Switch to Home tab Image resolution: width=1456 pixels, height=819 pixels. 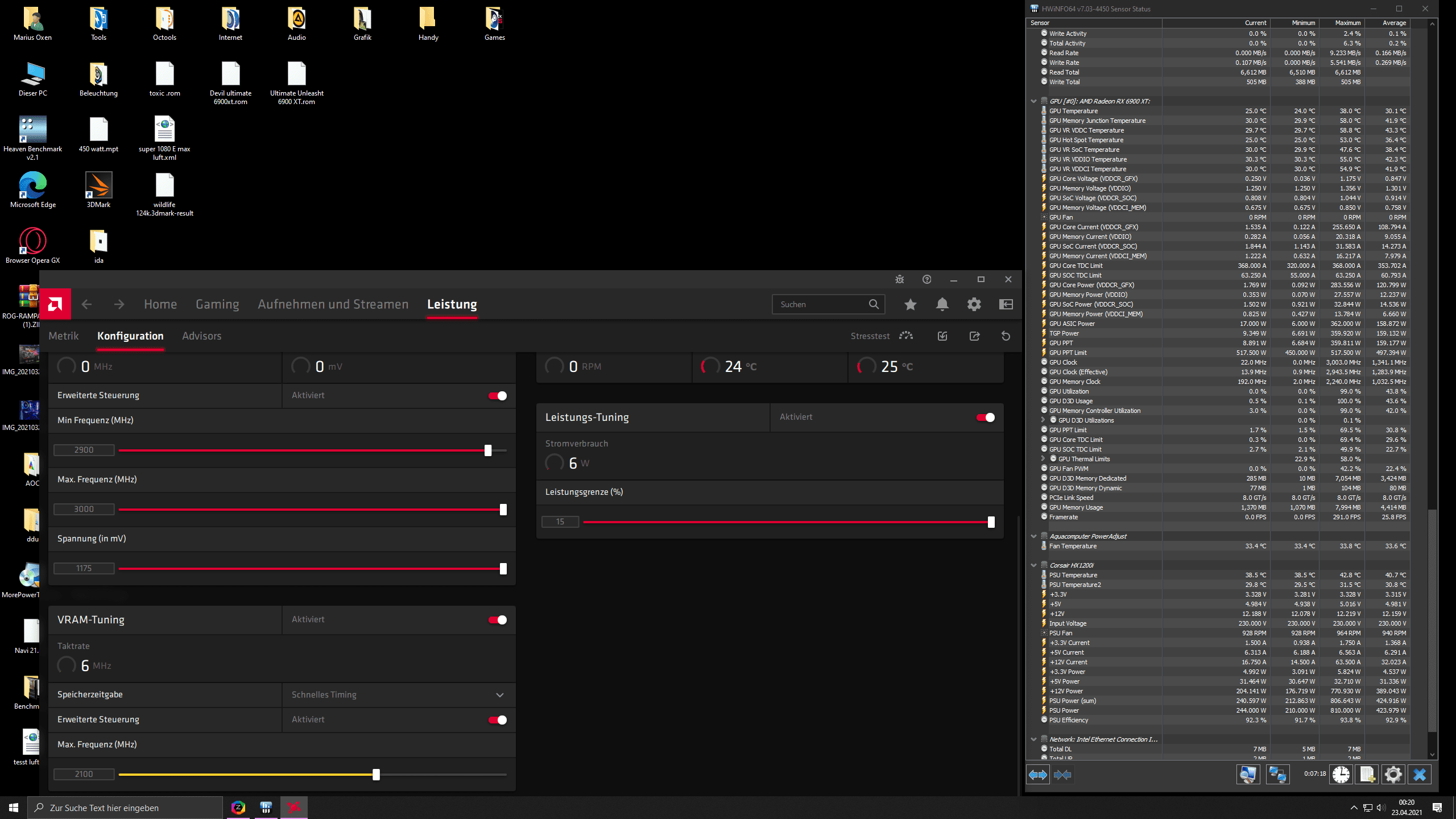(160, 304)
